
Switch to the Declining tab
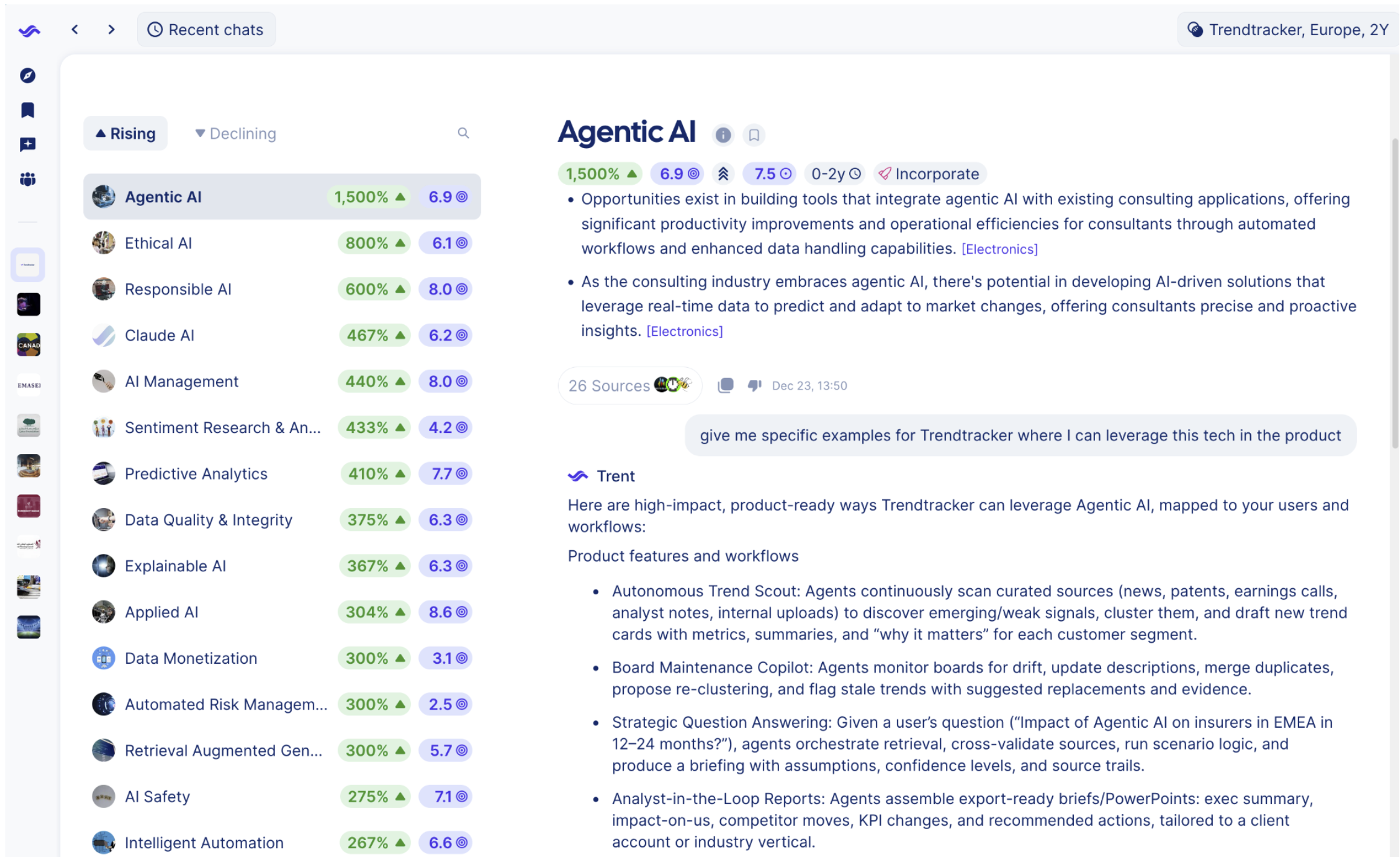(236, 133)
